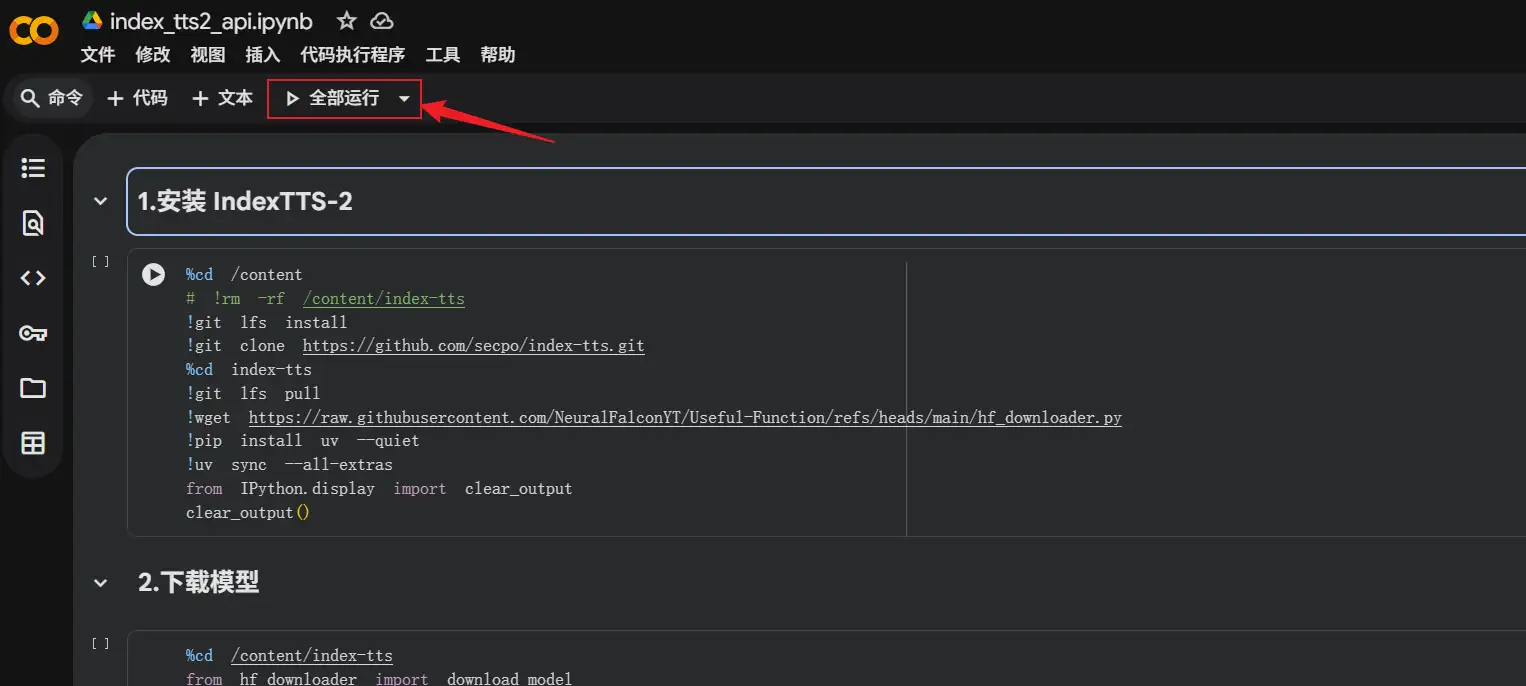This screenshot has height=686, width=1526.
Task: Open the table of contents sidebar icon
Action: pyautogui.click(x=33, y=168)
